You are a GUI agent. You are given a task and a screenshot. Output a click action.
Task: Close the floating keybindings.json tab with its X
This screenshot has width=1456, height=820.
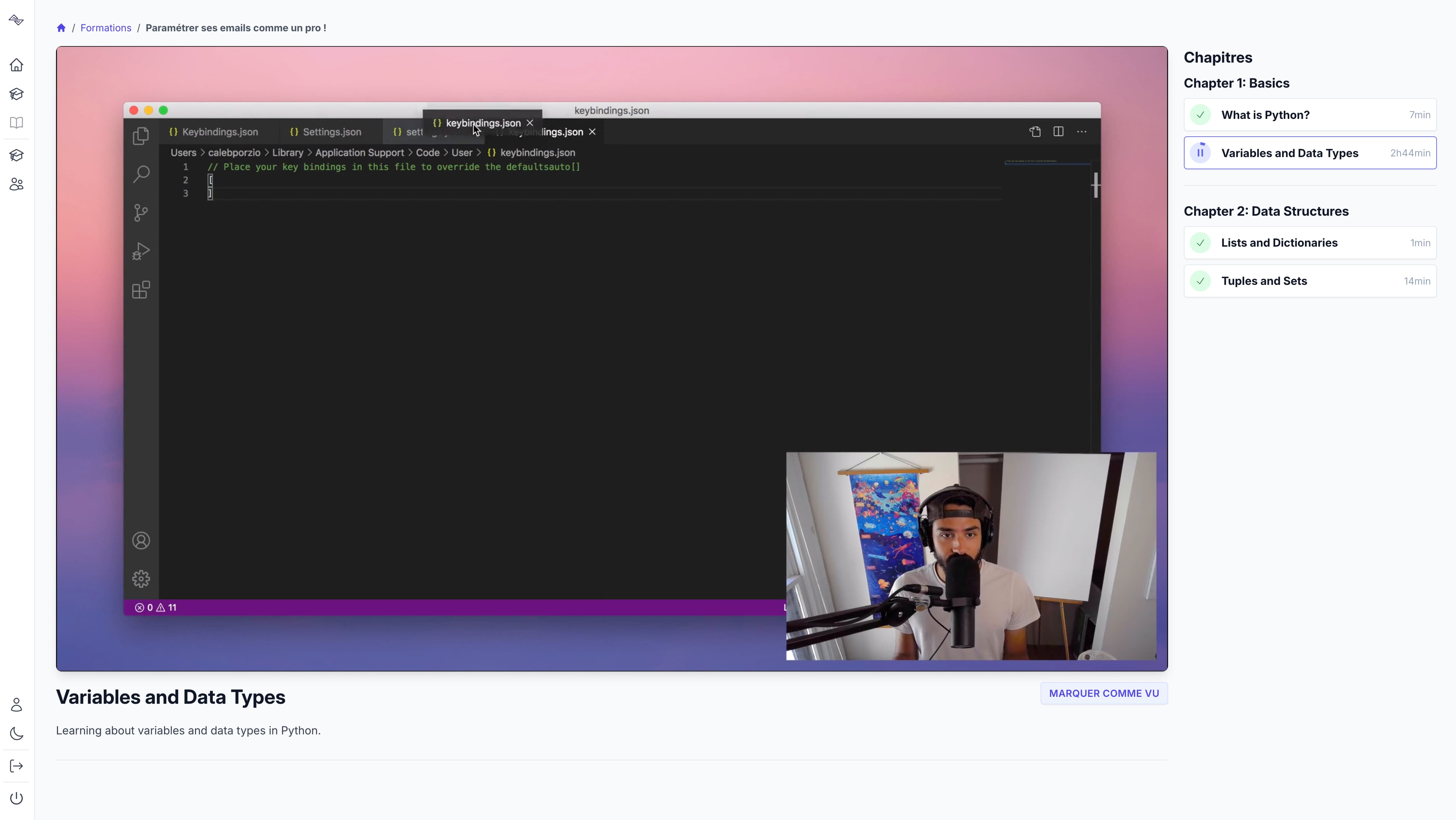530,123
